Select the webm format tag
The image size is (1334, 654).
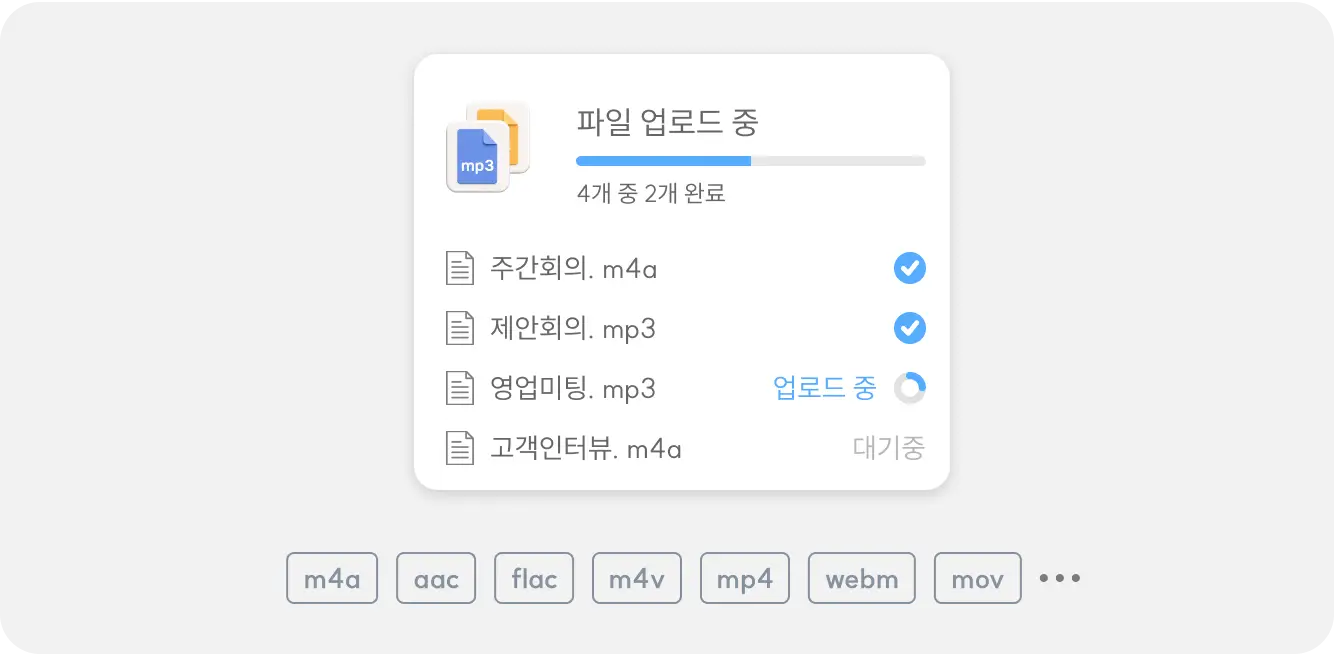coord(861,578)
